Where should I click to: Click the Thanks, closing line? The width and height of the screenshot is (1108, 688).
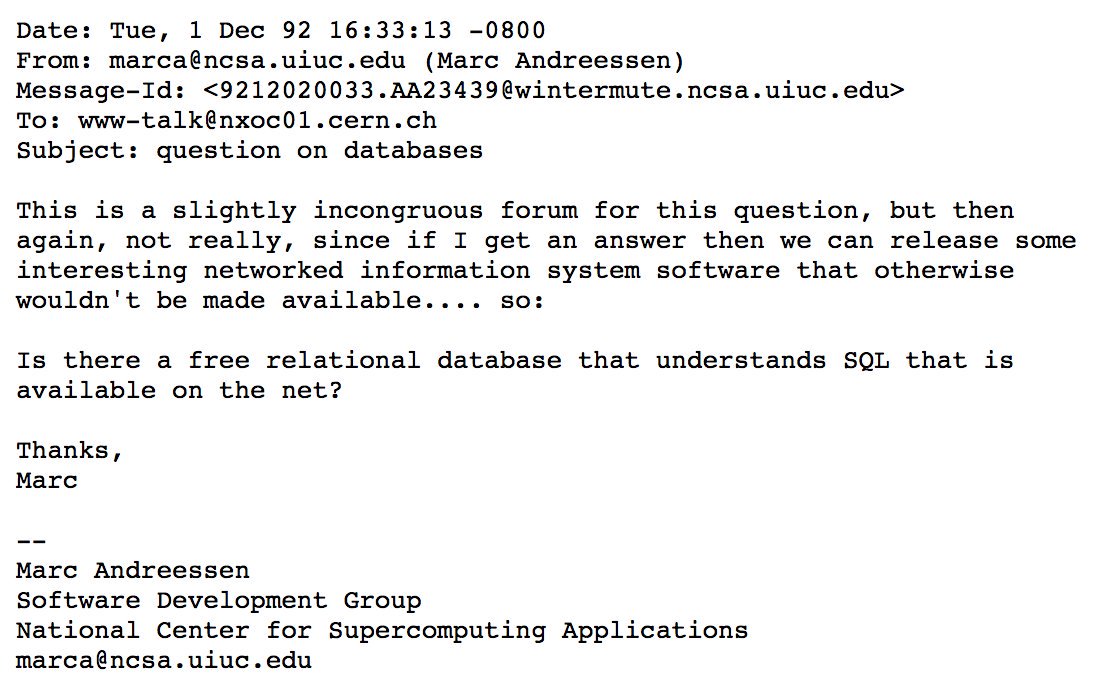tap(70, 451)
